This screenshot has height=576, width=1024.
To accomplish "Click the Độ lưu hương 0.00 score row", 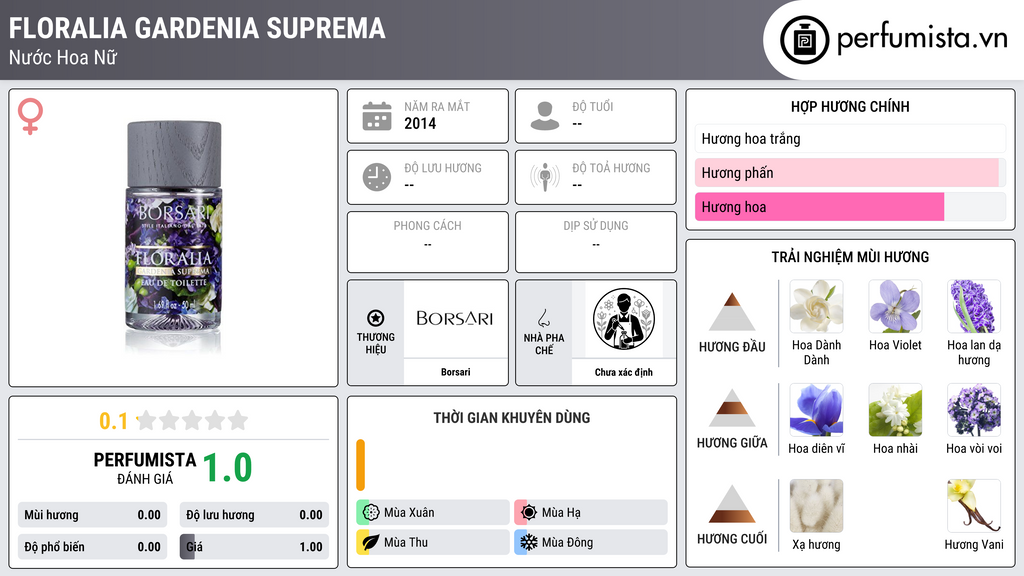I will [254, 515].
